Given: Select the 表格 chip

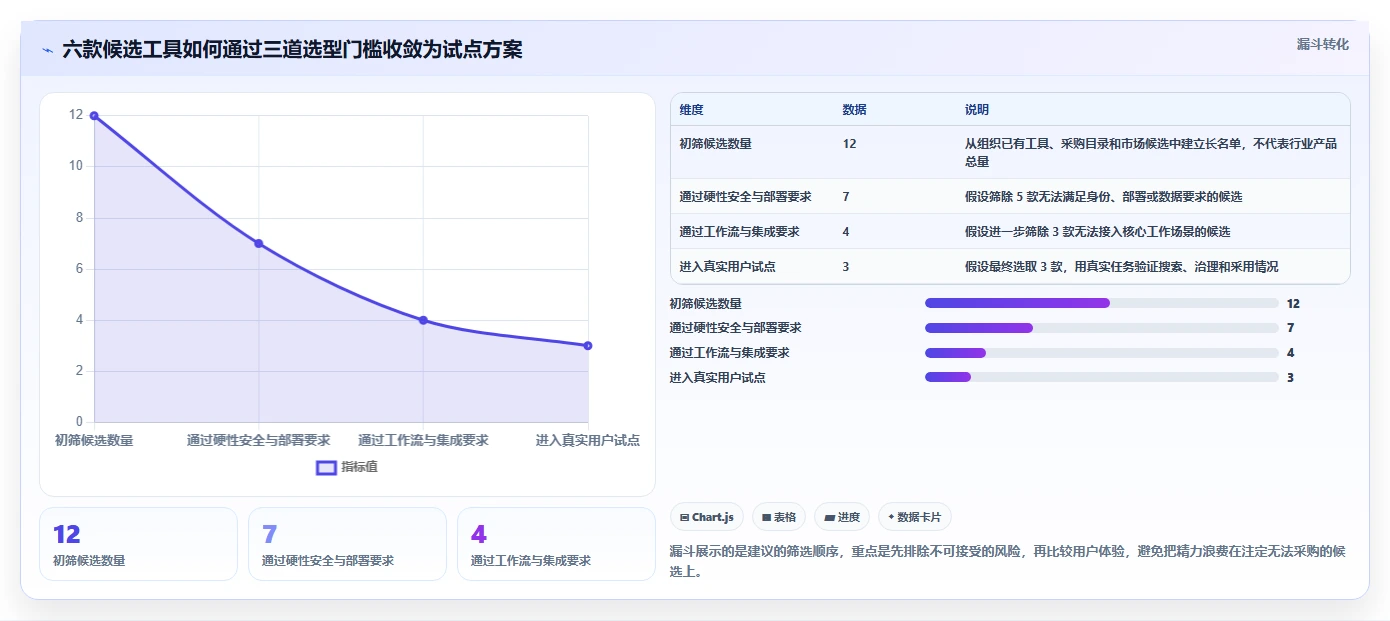Looking at the screenshot, I should [779, 517].
